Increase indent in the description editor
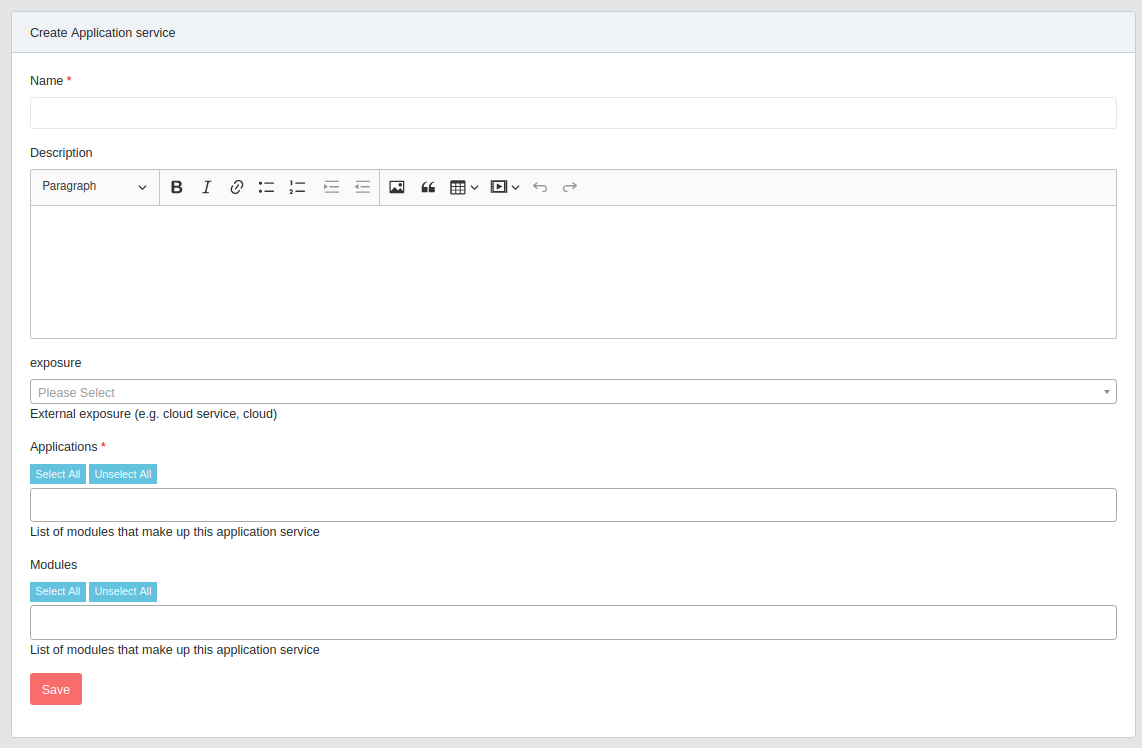The height and width of the screenshot is (748, 1142). point(332,187)
